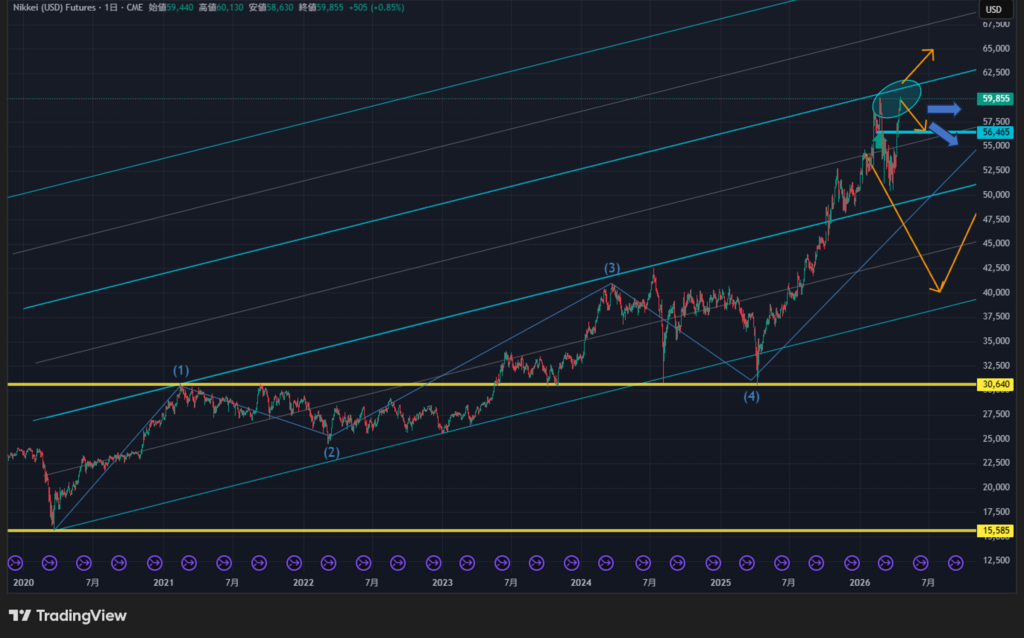Click the Nikkei (USD) Futures symbol title

(50, 8)
